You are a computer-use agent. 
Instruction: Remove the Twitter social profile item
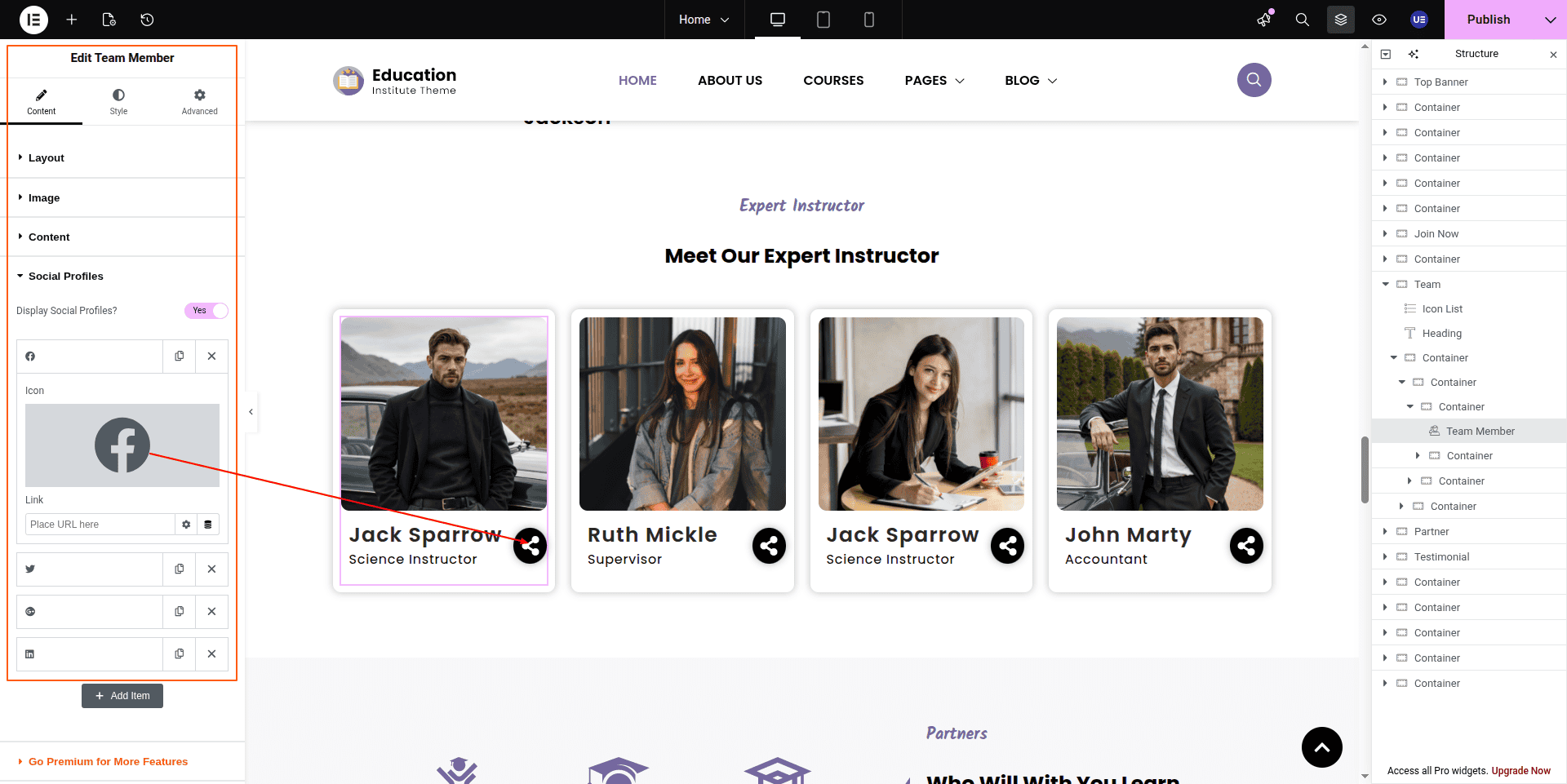click(211, 569)
